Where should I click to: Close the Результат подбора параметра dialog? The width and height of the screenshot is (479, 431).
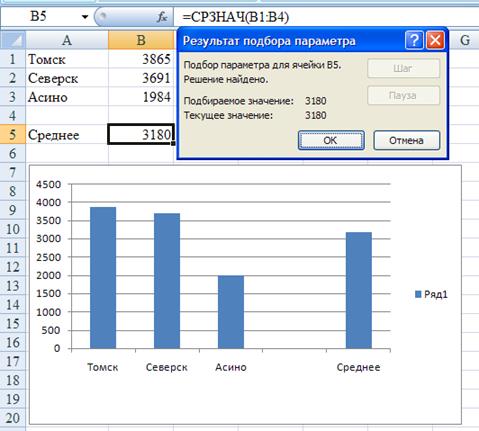pos(435,40)
